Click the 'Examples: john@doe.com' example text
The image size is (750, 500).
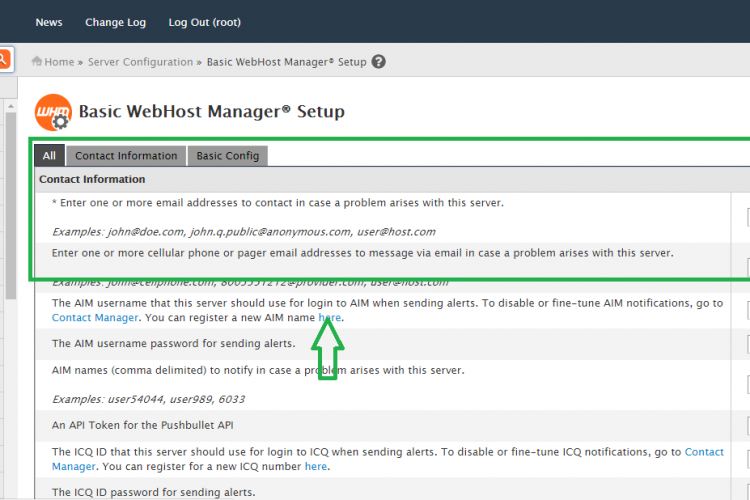click(243, 232)
